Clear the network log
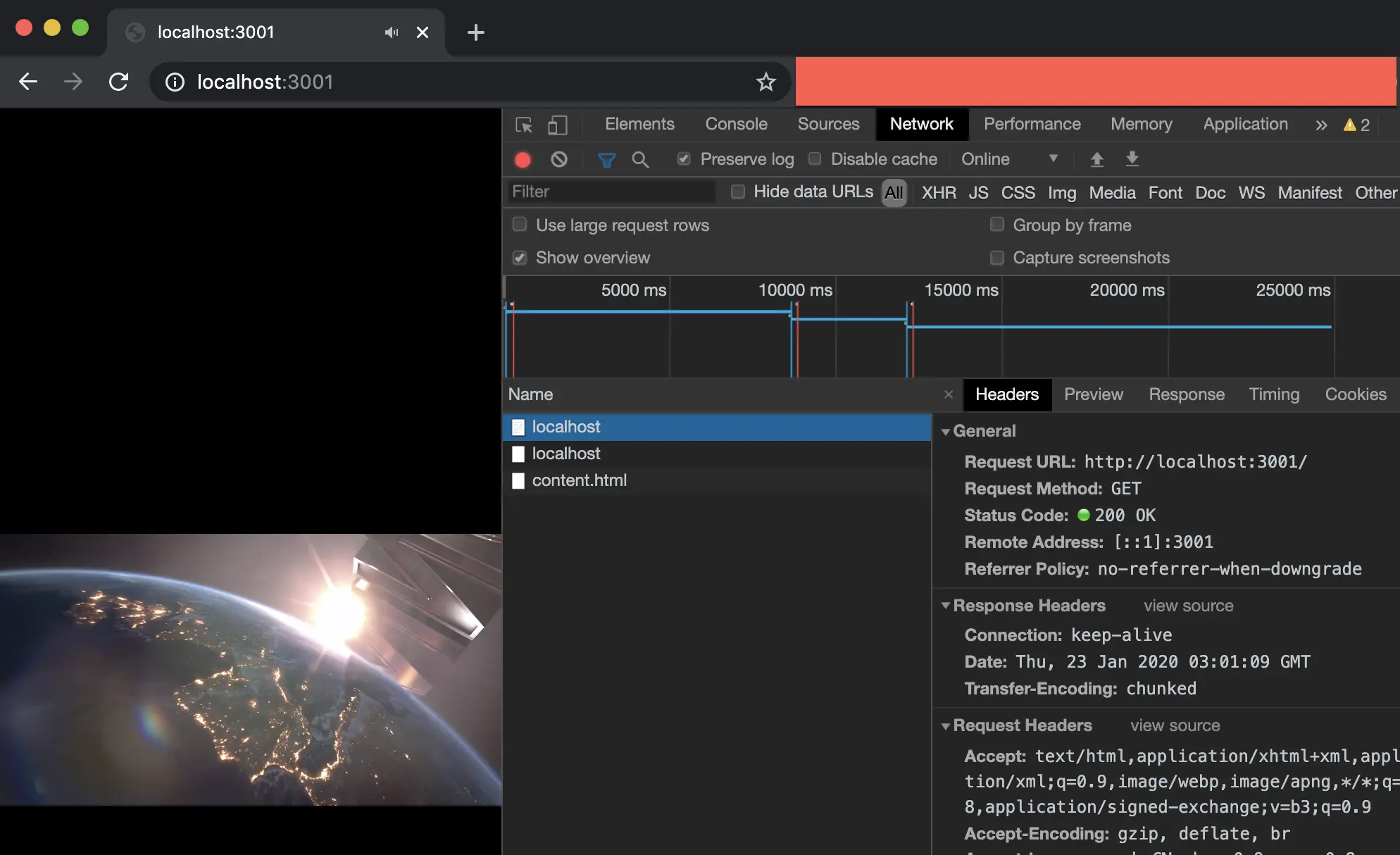The image size is (1400, 855). click(559, 160)
